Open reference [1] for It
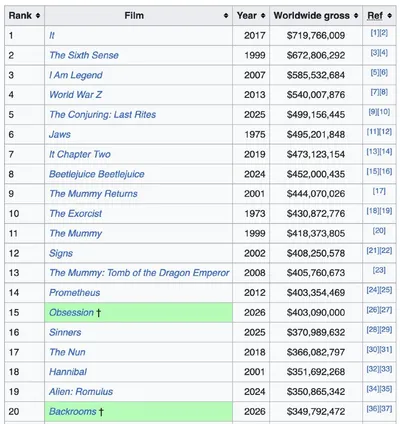The image size is (400, 424). tap(375, 33)
